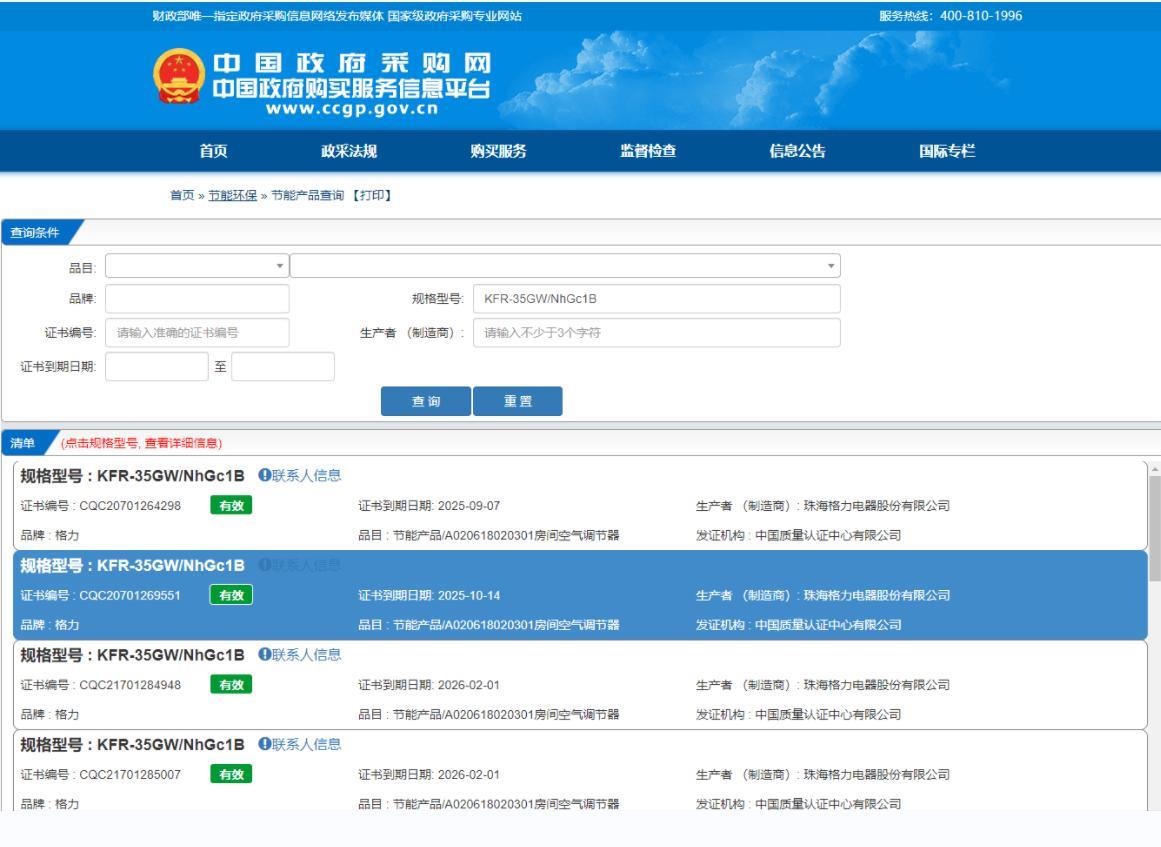Screen dimensions: 1161x847
Task: Click the 证书编号 certificate number field
Action: (197, 333)
